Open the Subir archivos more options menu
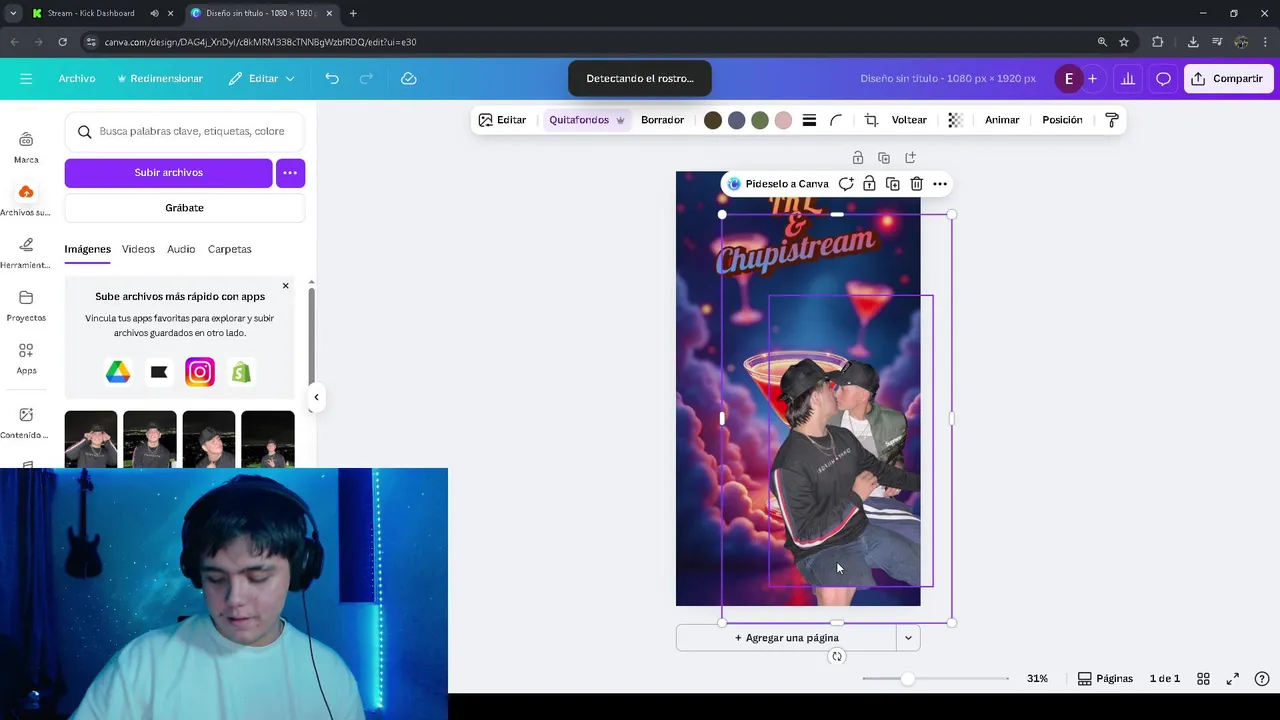 (x=290, y=173)
